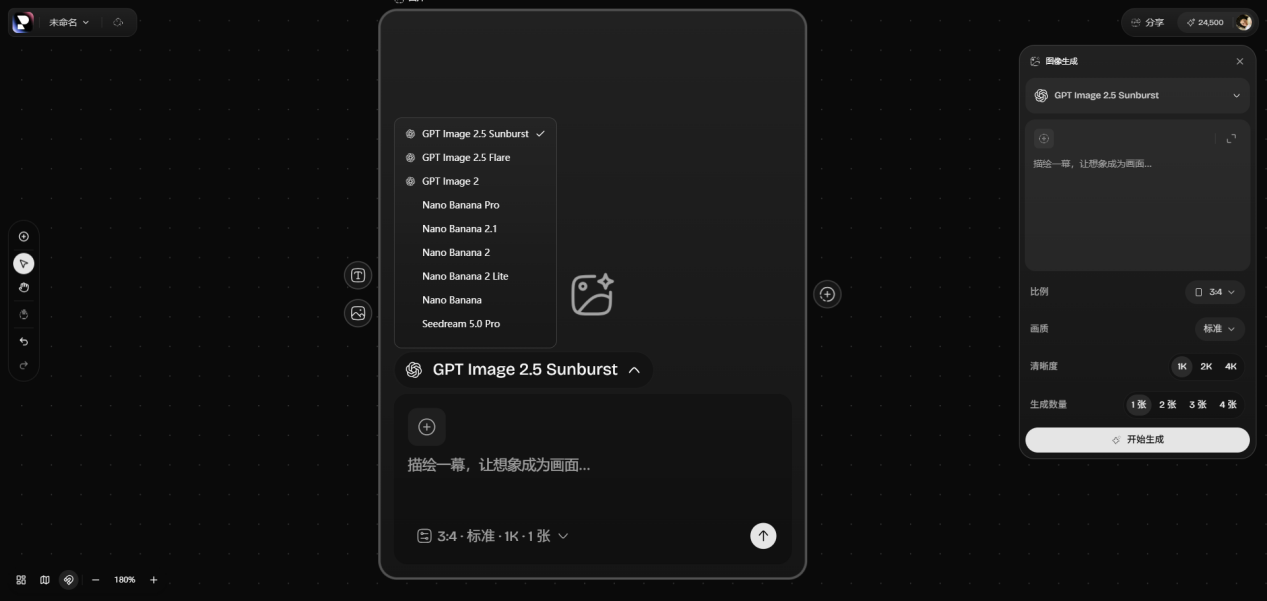Select the hand pan tool in left toolbar
Image resolution: width=1267 pixels, height=601 pixels.
coord(24,288)
